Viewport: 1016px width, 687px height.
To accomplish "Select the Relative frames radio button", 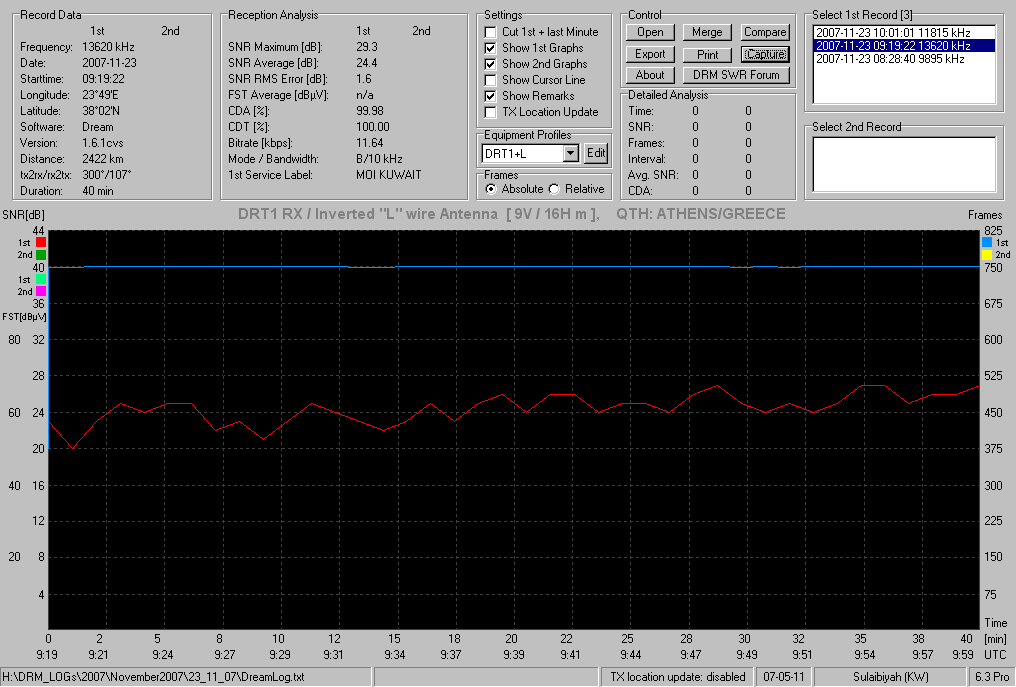I will pyautogui.click(x=554, y=189).
